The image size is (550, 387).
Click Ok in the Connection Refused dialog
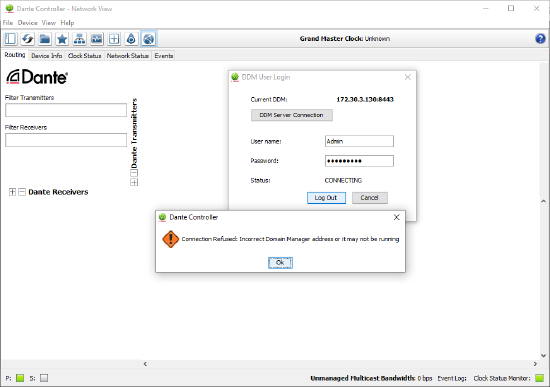point(280,262)
